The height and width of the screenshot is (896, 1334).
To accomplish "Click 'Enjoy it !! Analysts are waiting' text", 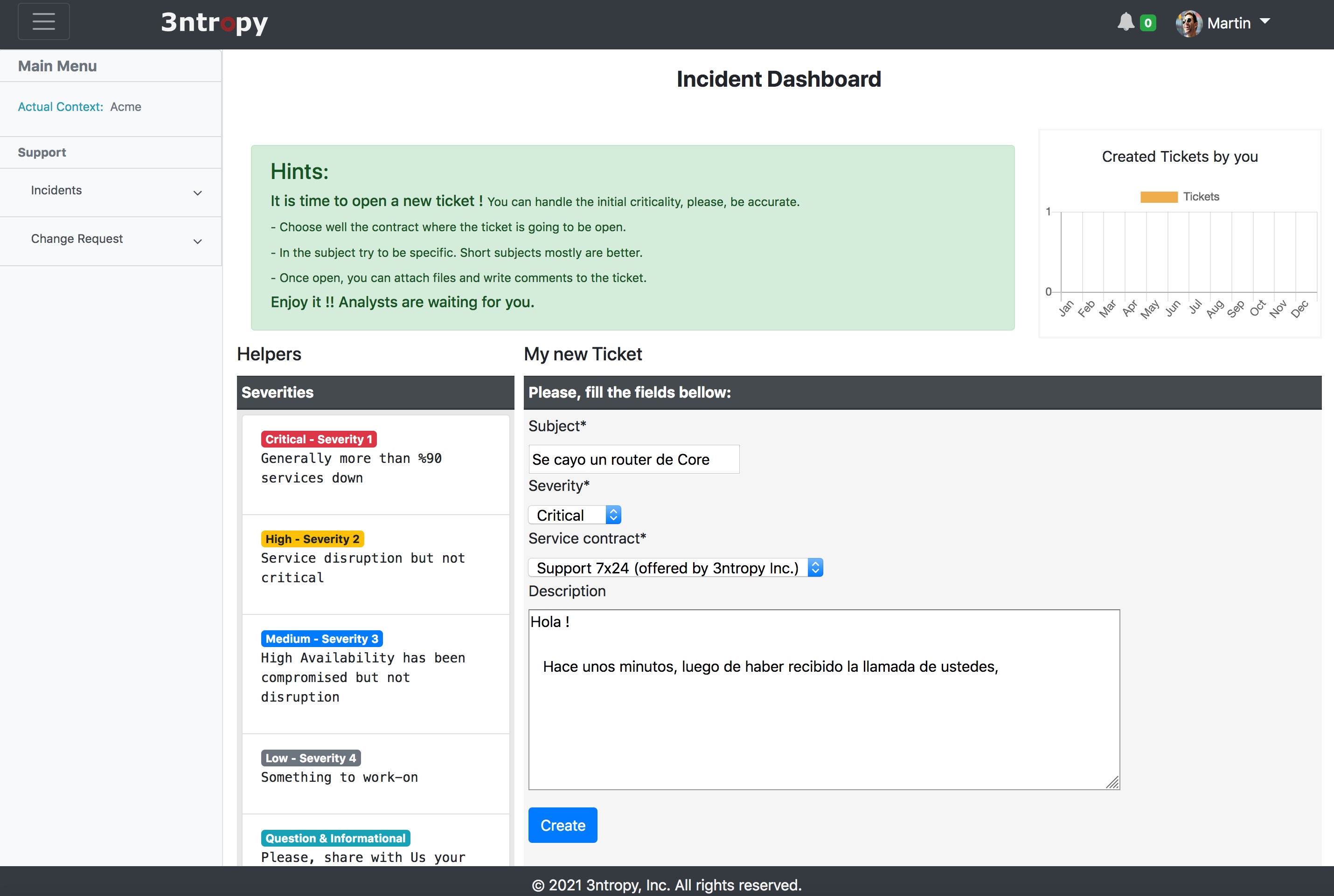I will [402, 302].
